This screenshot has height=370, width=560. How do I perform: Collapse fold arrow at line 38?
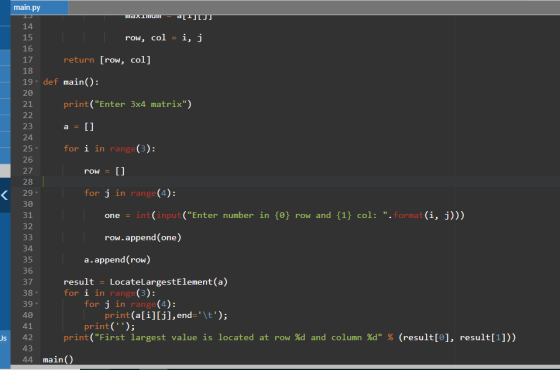[36, 293]
